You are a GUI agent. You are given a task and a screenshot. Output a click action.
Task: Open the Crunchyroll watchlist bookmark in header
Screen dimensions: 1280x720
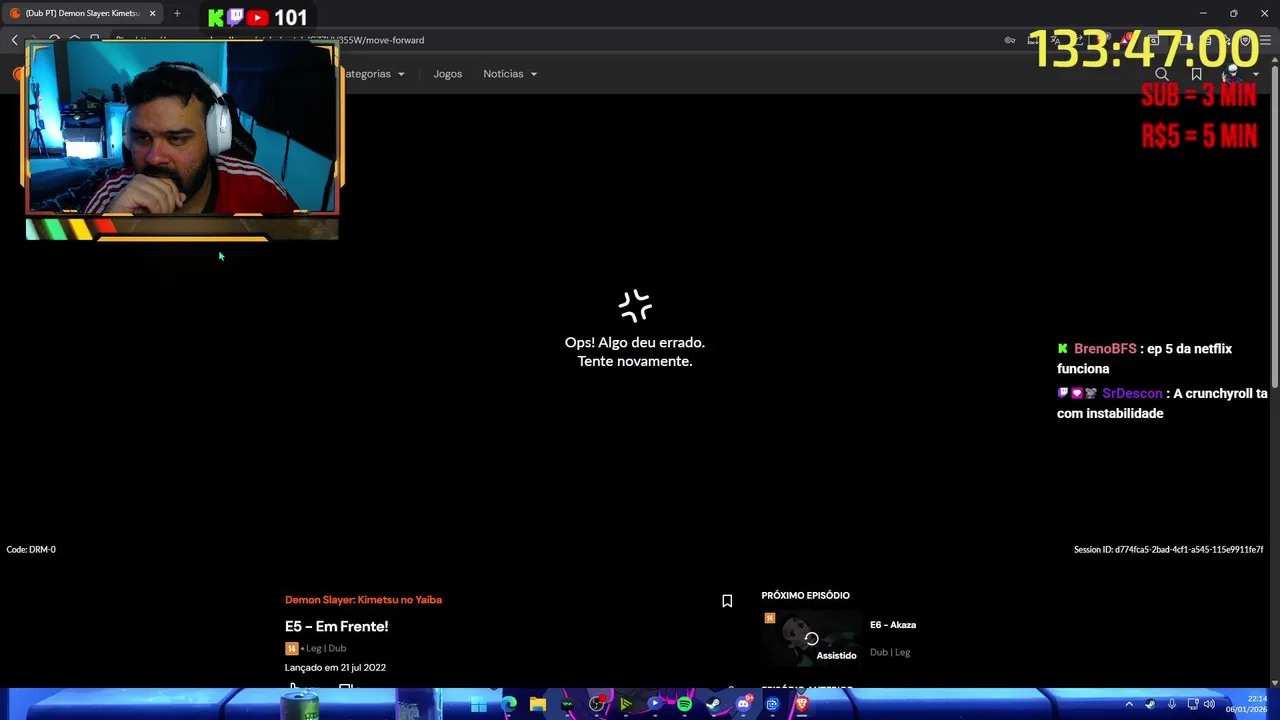click(1196, 74)
